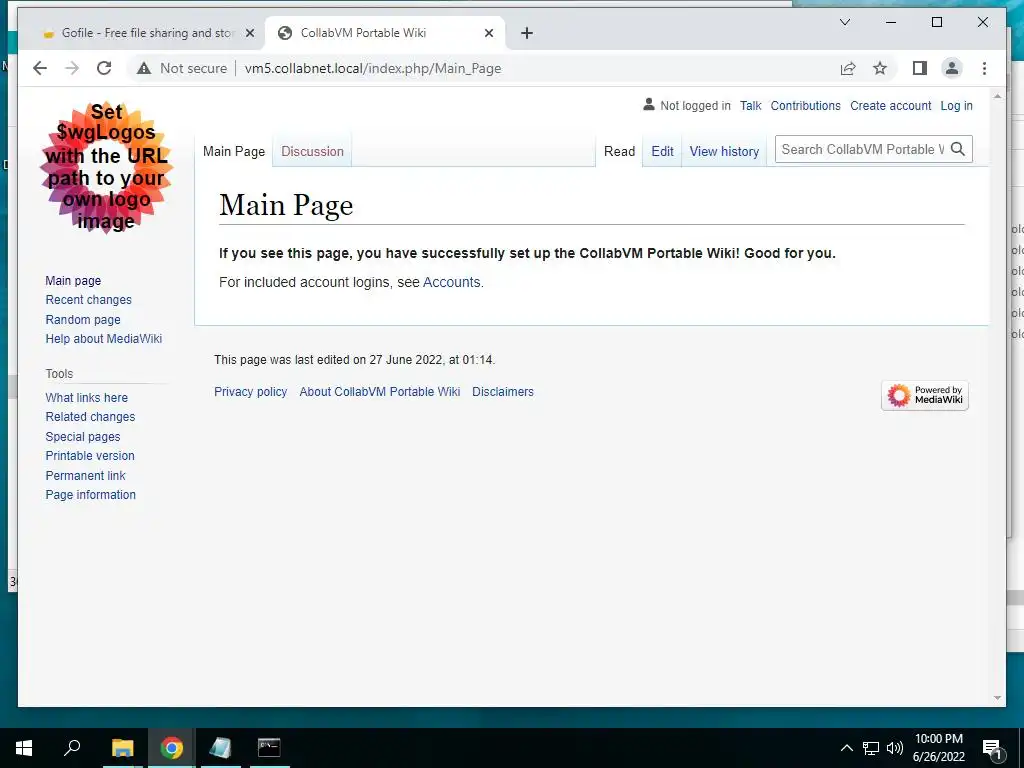Click the wiki logo placeholder image
This screenshot has width=1024, height=768.
coord(106,167)
